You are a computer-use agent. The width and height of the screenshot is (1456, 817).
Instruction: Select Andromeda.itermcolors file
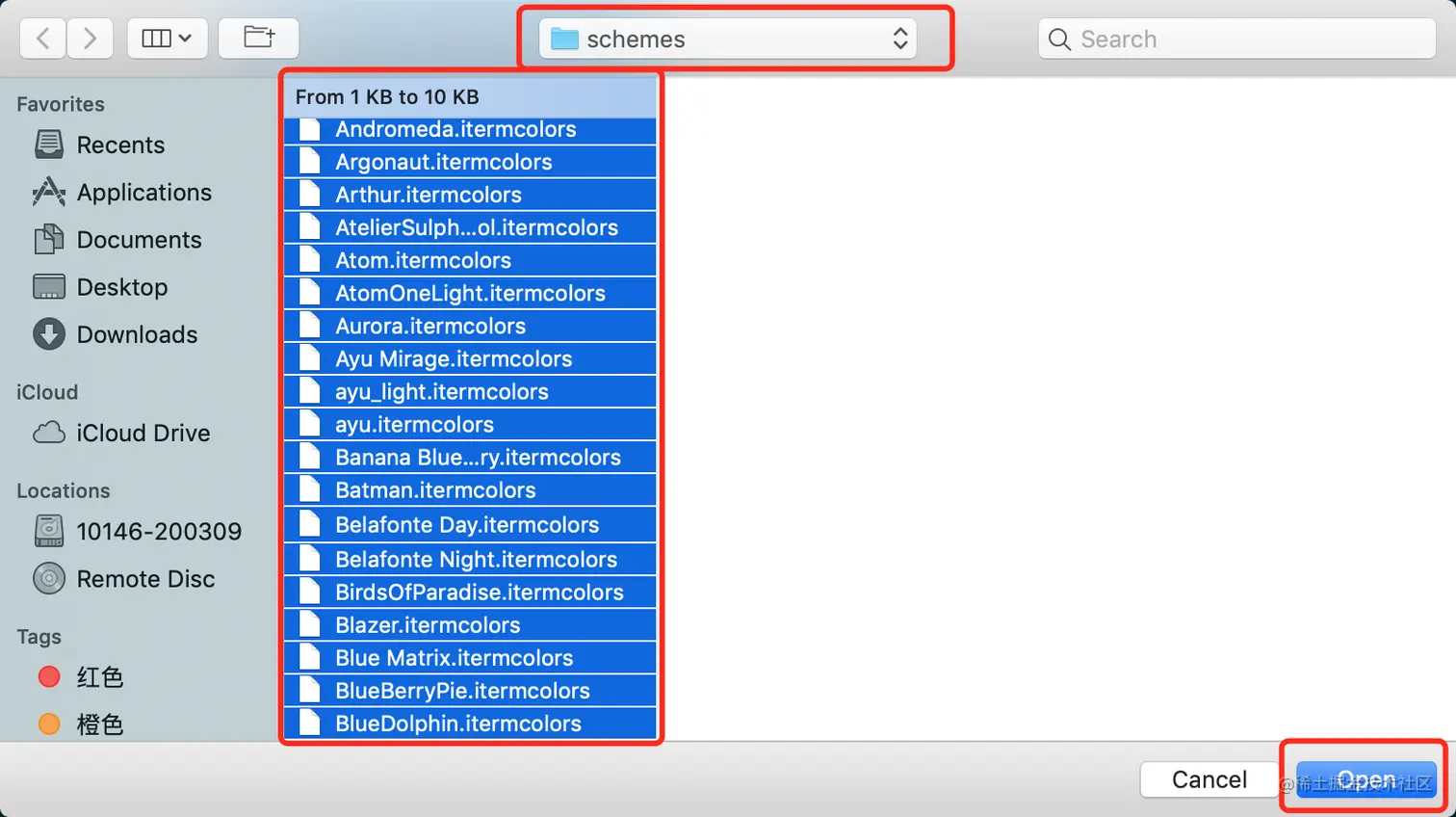(x=470, y=129)
